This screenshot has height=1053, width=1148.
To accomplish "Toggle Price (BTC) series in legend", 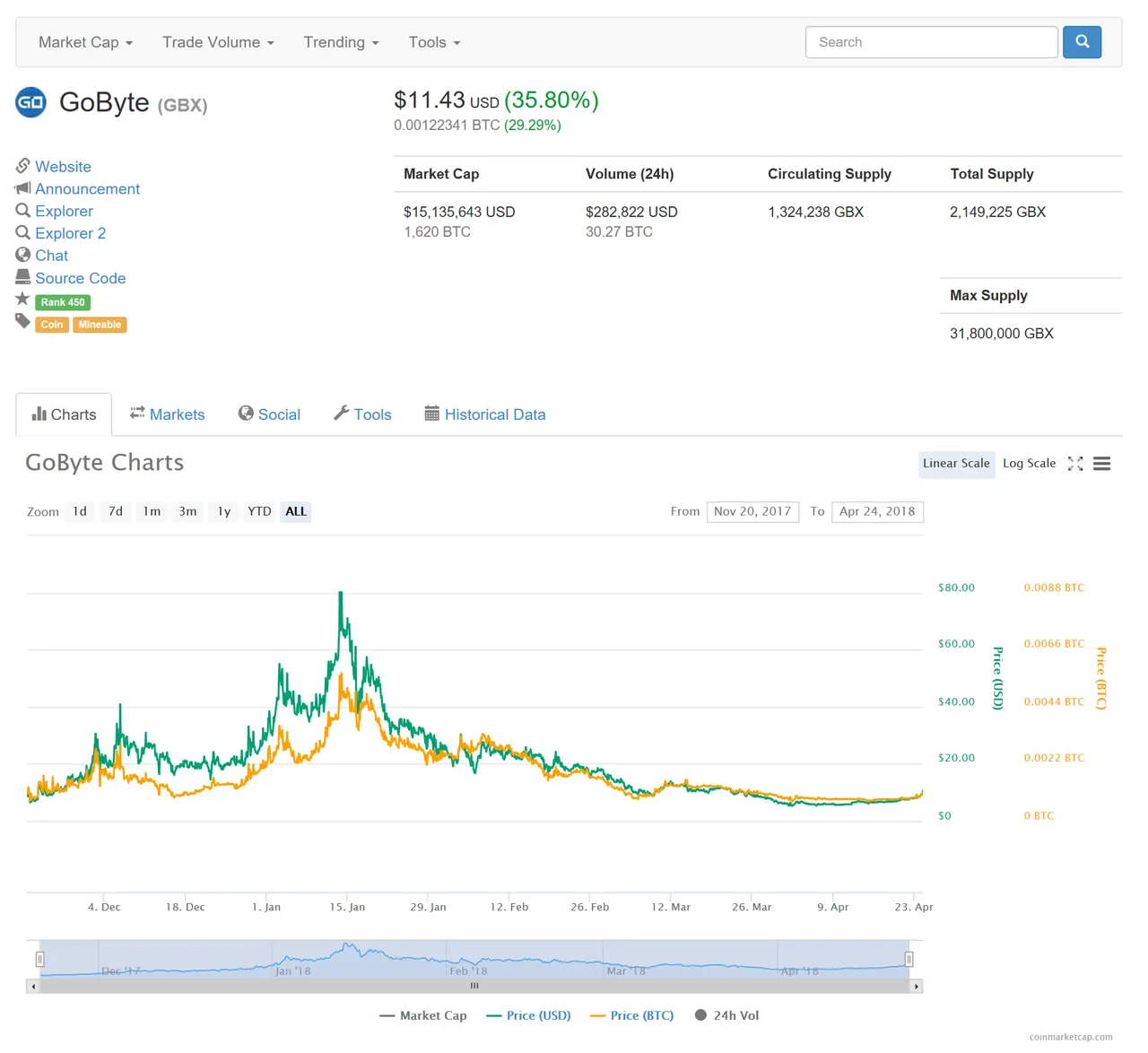I will pos(631,1015).
